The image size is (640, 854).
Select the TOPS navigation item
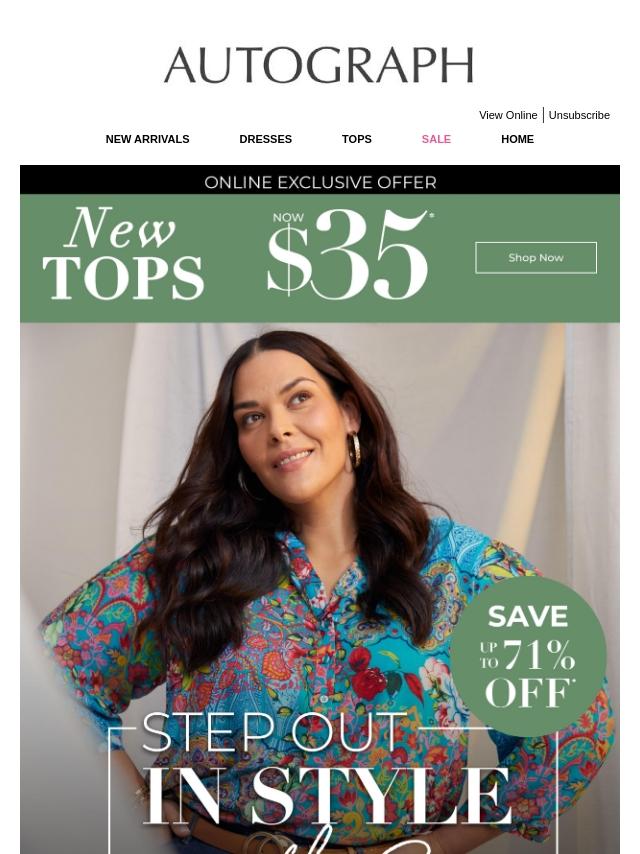click(x=357, y=139)
